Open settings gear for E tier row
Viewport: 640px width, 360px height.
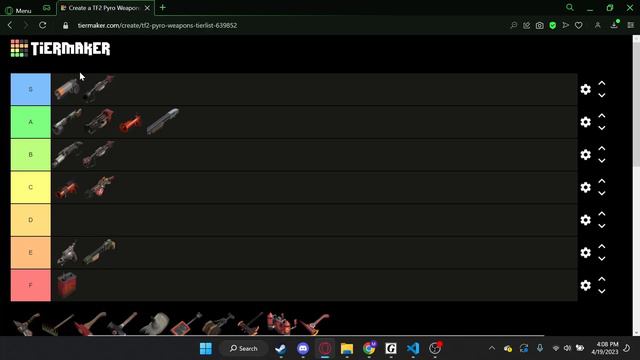click(x=585, y=253)
